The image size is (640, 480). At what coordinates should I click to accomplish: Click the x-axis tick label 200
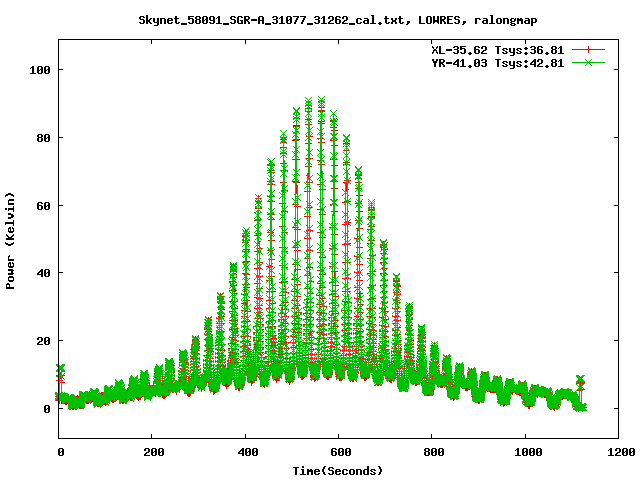[x=154, y=452]
